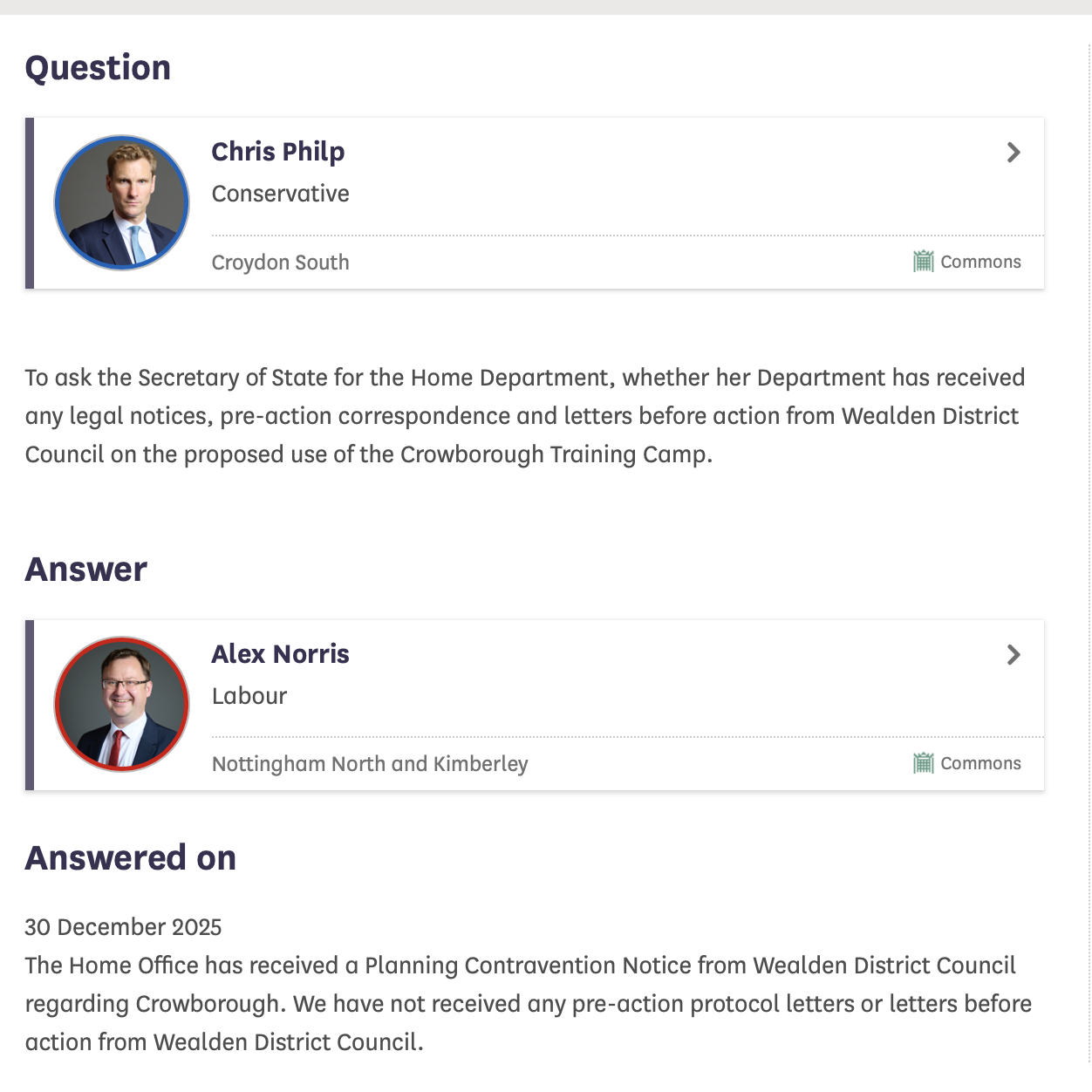Click the Answer heading
The image size is (1092, 1092).
pyautogui.click(x=86, y=570)
